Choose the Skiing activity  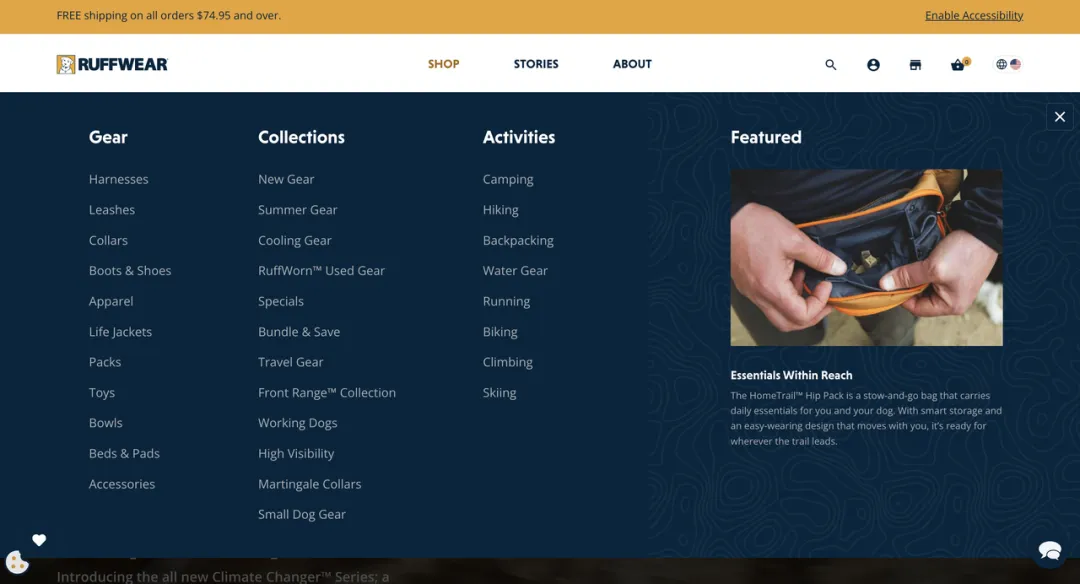(499, 393)
